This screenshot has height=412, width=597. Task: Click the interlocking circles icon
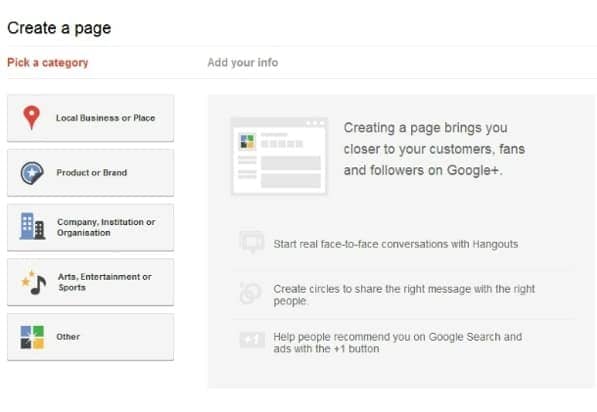(x=251, y=293)
